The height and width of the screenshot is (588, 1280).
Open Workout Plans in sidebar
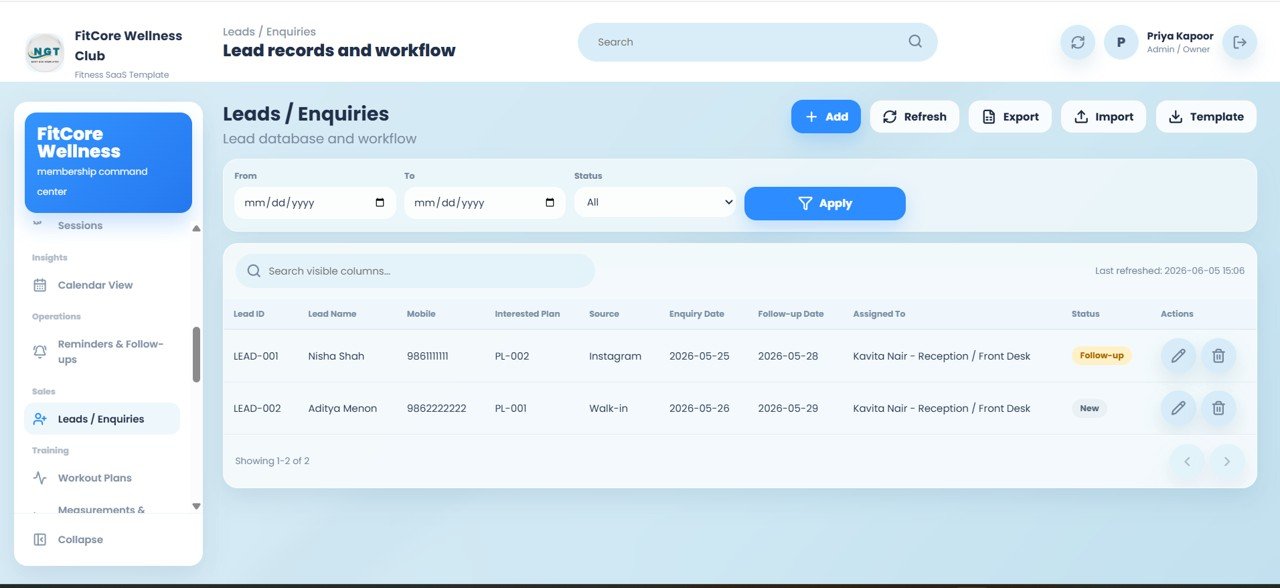point(102,478)
